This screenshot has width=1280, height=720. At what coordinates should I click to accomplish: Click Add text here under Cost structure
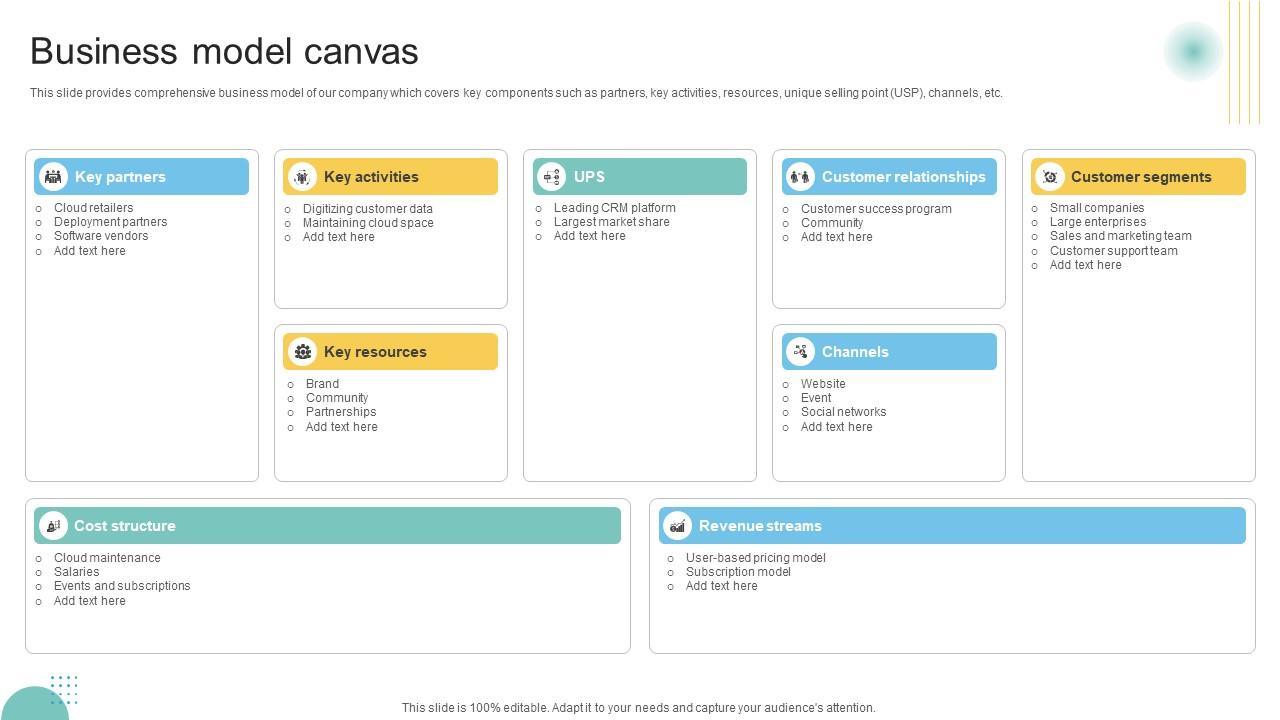[90, 601]
